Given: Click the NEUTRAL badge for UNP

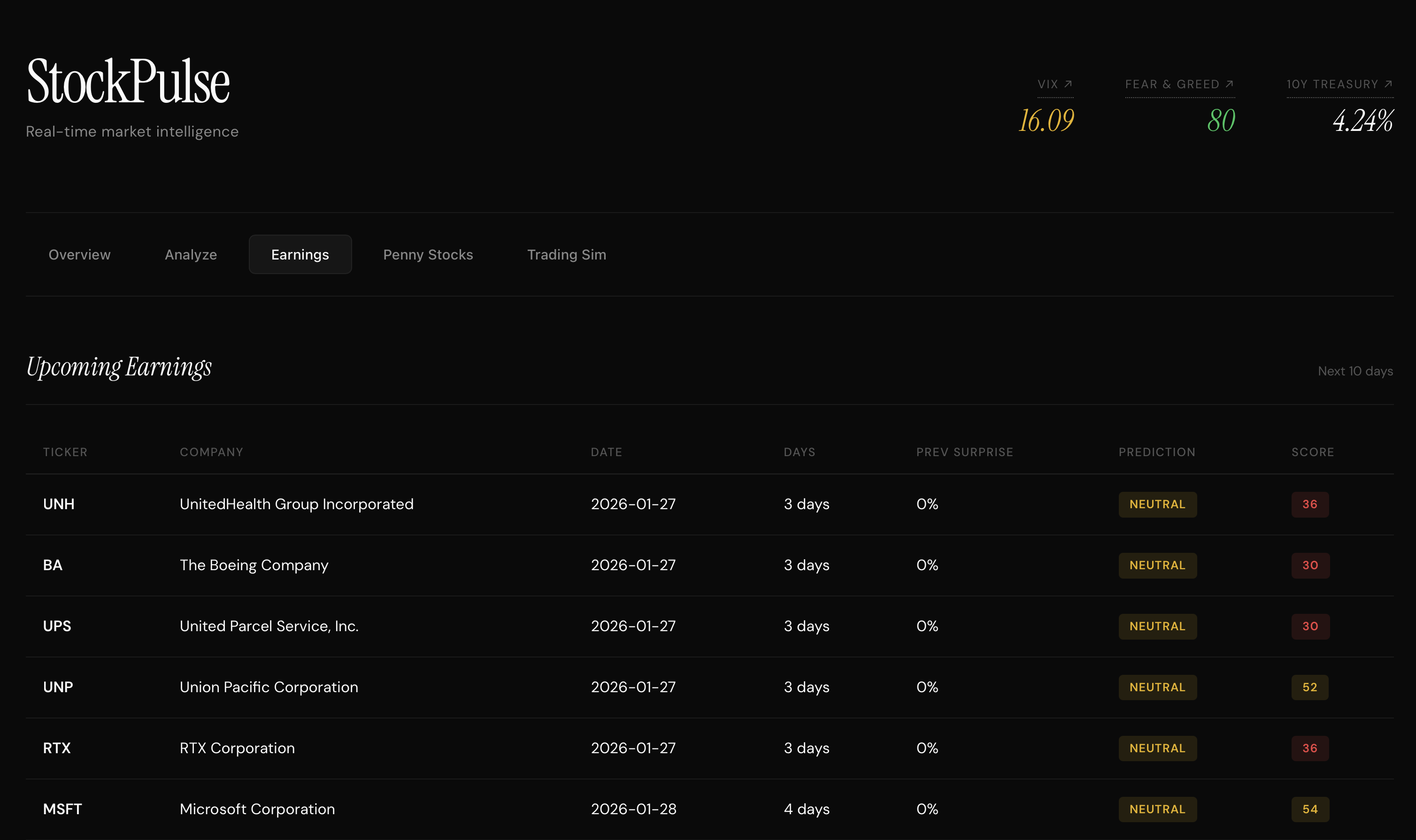Looking at the screenshot, I should [x=1157, y=687].
